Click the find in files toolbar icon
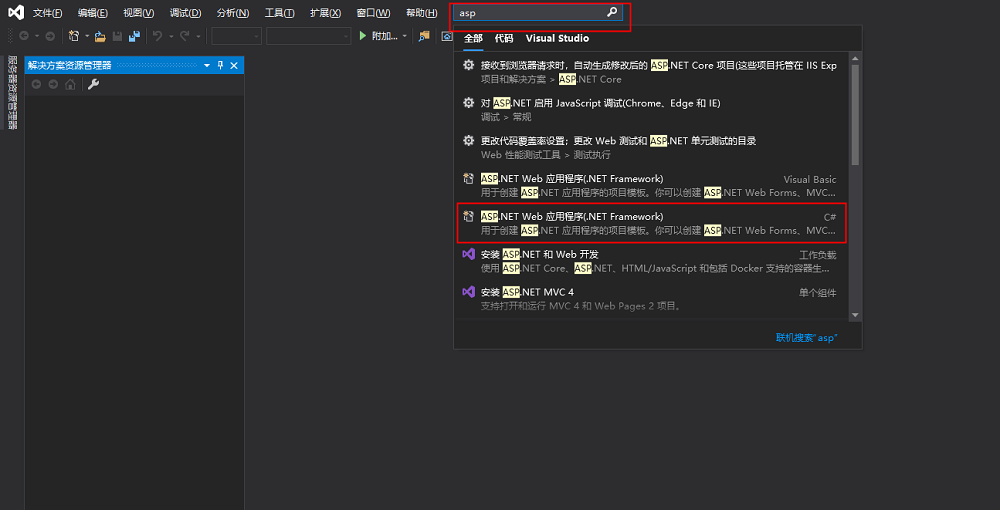 (x=424, y=36)
